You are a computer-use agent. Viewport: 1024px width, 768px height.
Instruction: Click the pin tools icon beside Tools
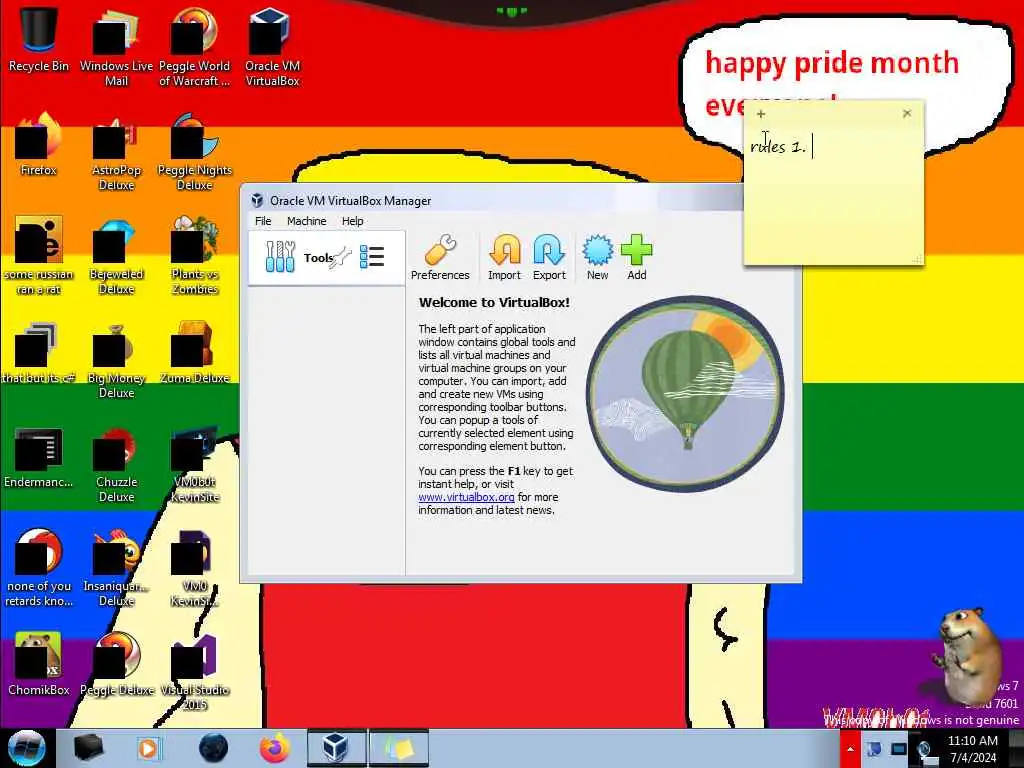(x=341, y=257)
